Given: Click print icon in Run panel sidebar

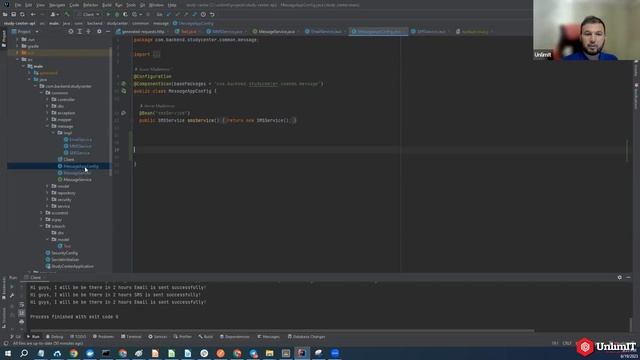Looking at the screenshot, I should (22, 322).
